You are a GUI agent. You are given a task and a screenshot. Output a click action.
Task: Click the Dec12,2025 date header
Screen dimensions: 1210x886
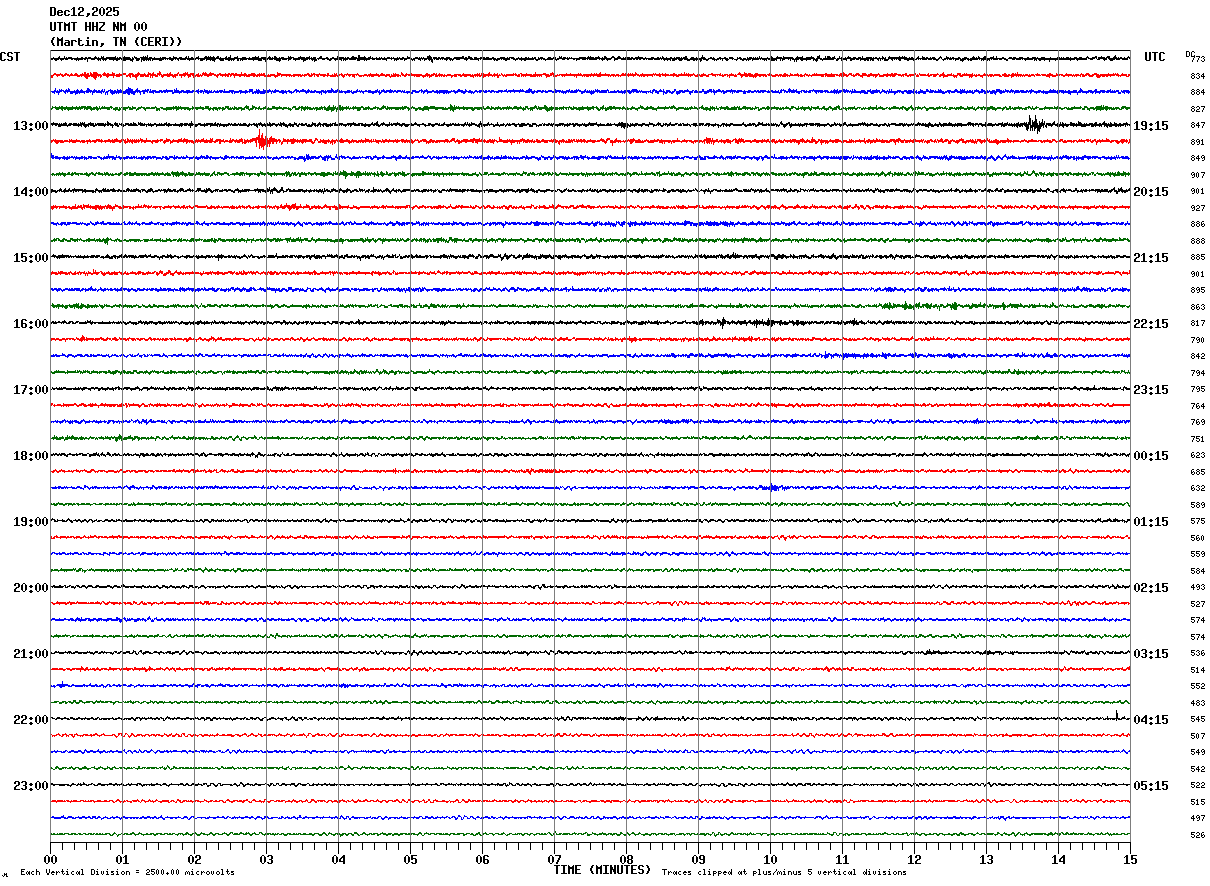pyautogui.click(x=84, y=12)
